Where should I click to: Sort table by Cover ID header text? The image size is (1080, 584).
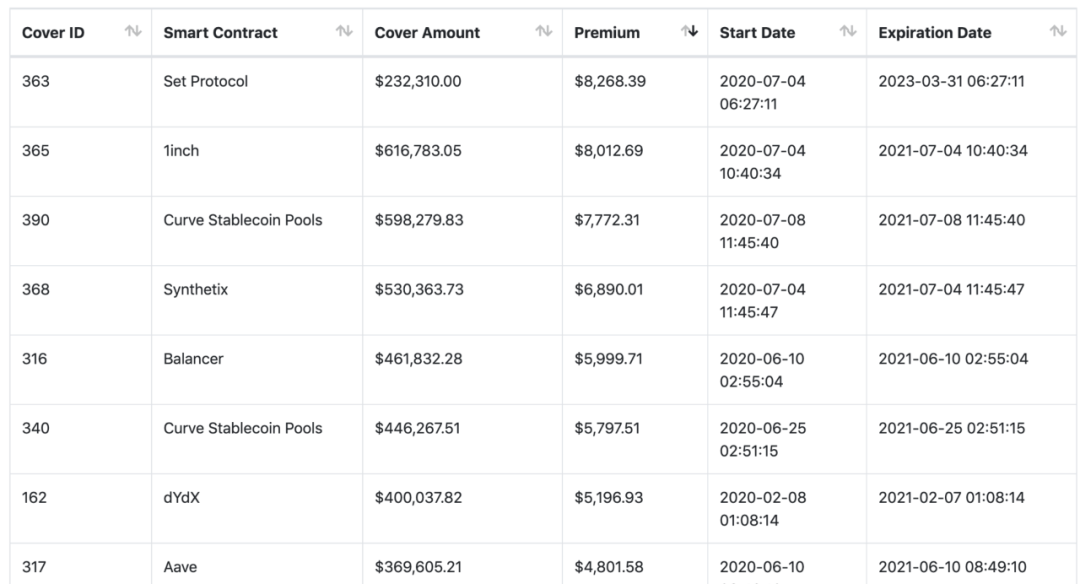(53, 33)
